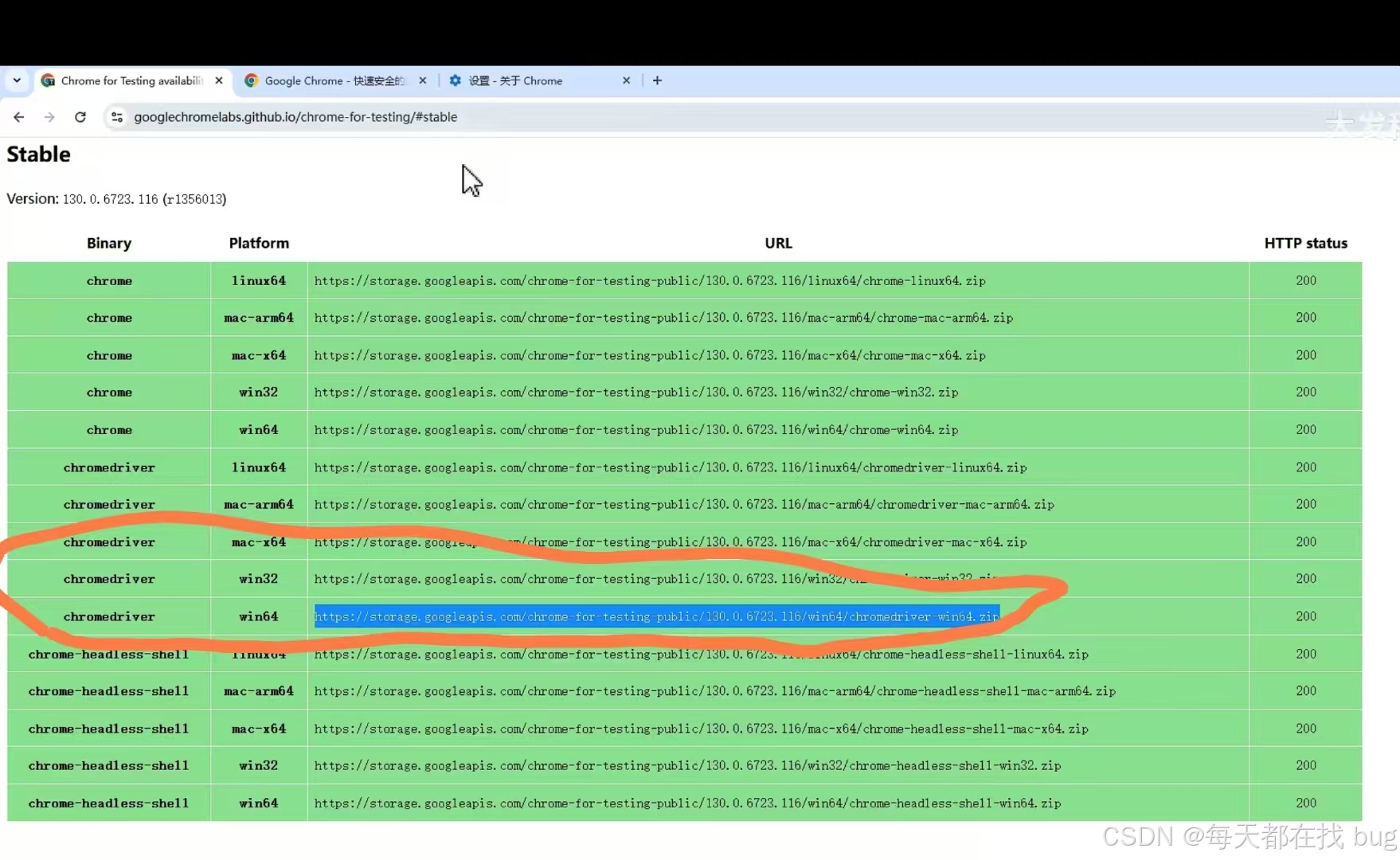Screen dimensions: 1400x860
Task: Select chrome-headless-shell mac-x64 download URL
Action: [701, 729]
